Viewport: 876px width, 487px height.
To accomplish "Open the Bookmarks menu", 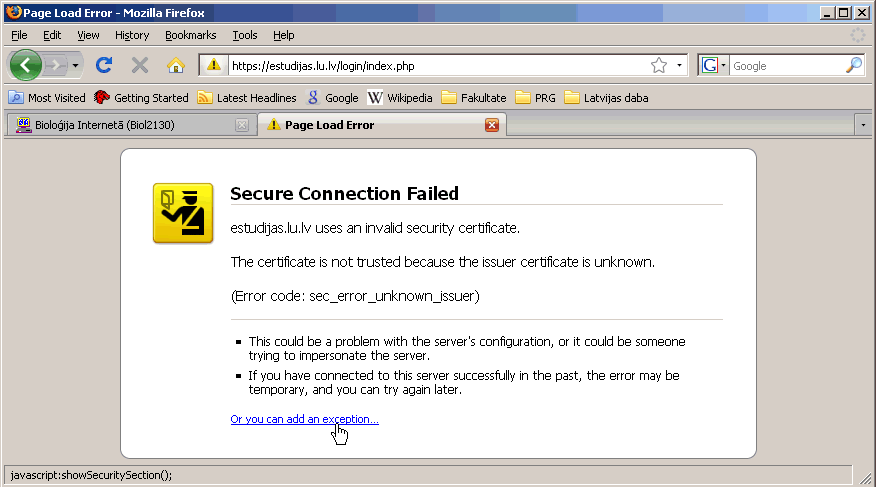I will pos(191,35).
